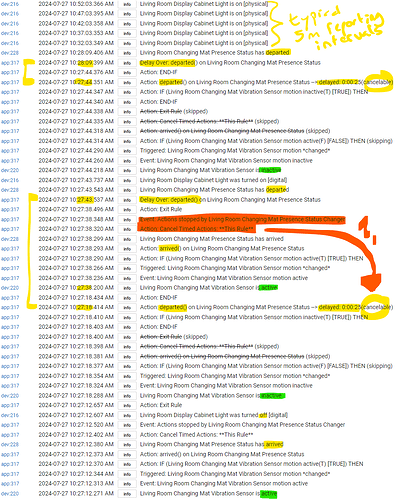Click info button on the 10:27:12.402 row
The height and width of the screenshot is (500, 407).
point(127,435)
